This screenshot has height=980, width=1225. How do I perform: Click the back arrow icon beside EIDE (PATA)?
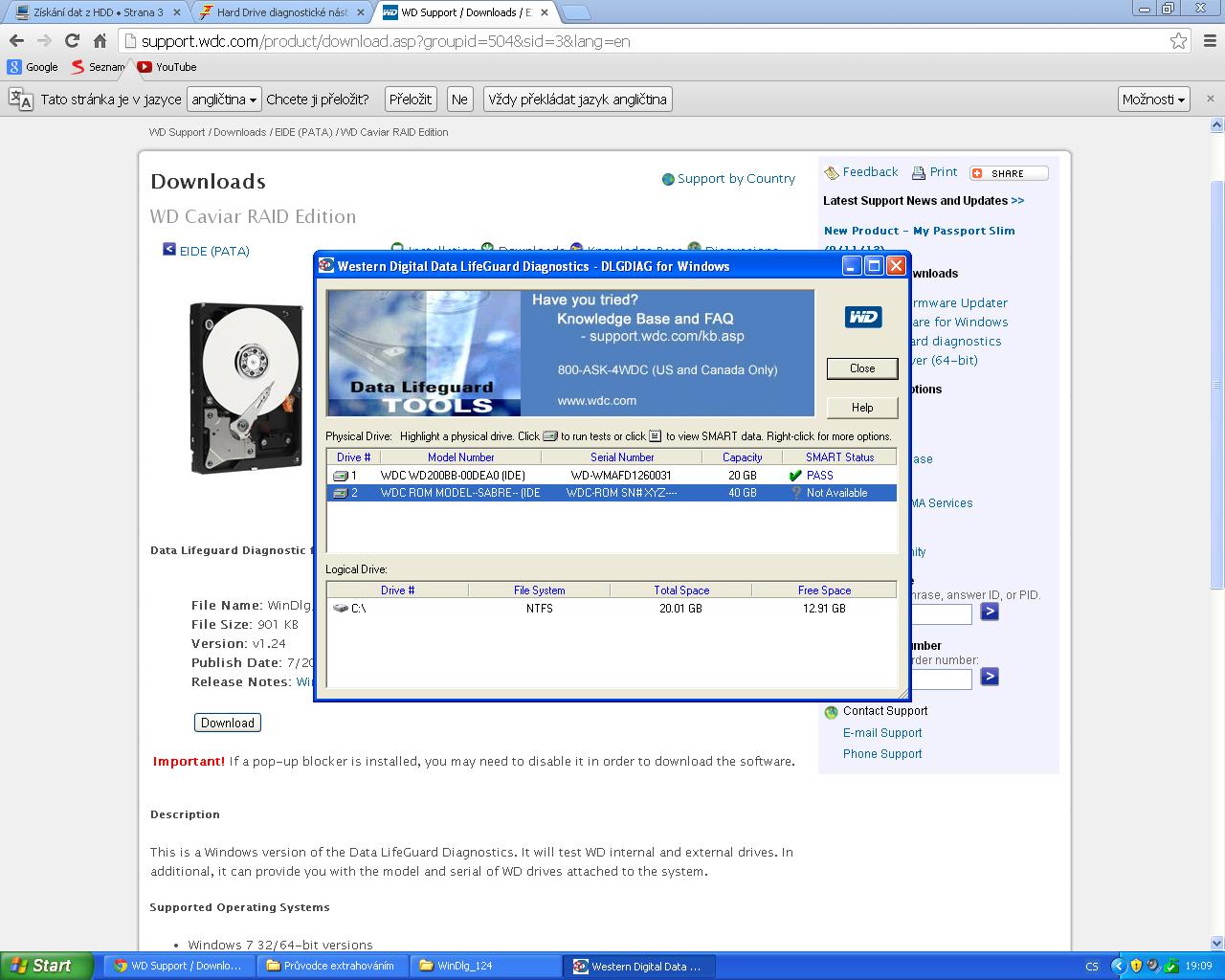[x=169, y=249]
